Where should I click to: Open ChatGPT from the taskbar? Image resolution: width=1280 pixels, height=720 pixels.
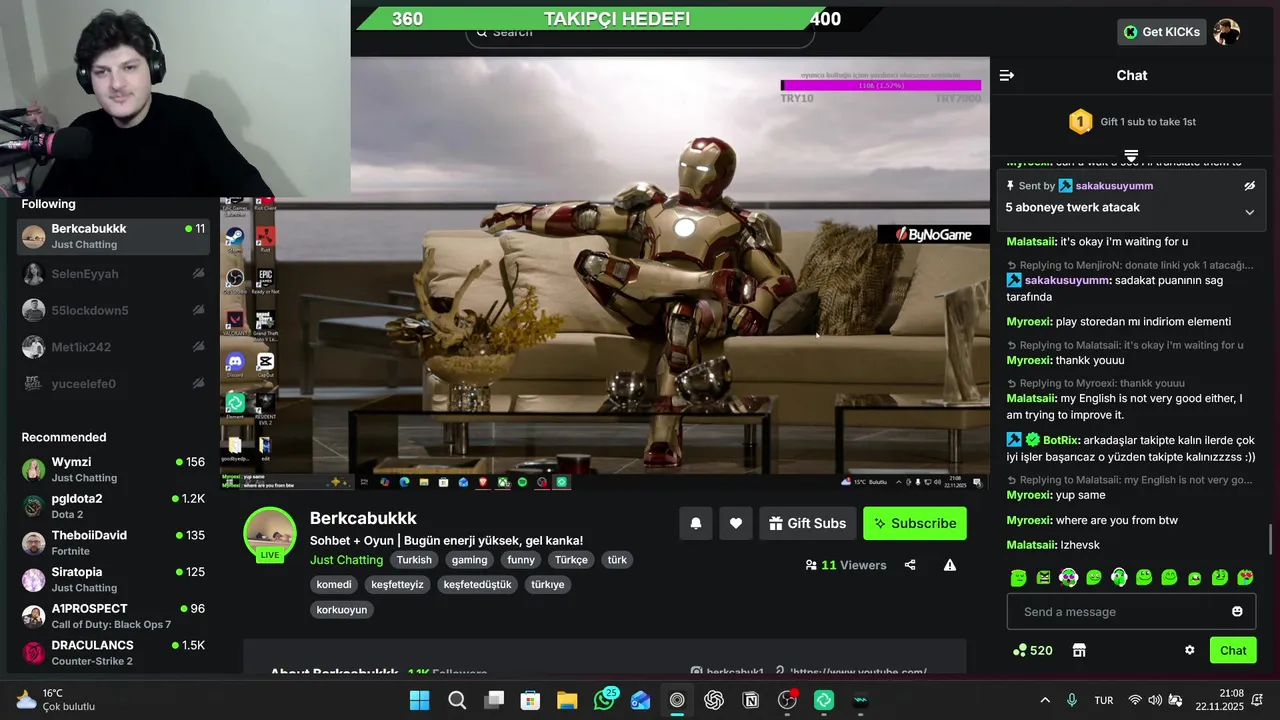pos(714,700)
